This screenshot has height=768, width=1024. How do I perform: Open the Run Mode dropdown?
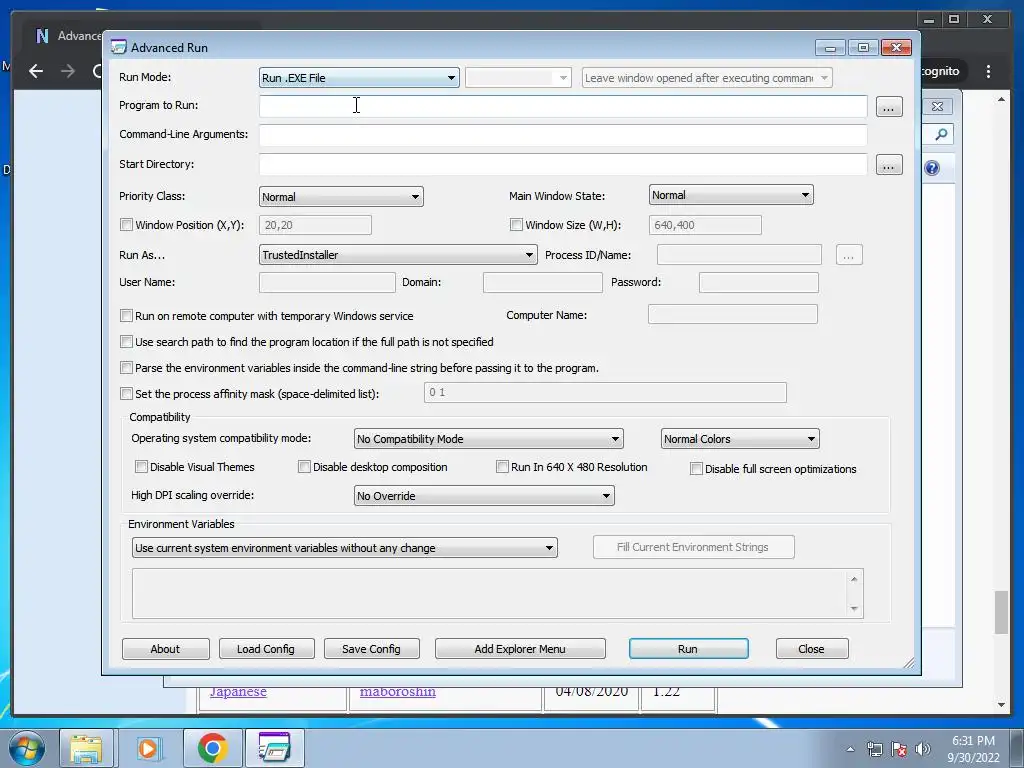click(x=359, y=78)
